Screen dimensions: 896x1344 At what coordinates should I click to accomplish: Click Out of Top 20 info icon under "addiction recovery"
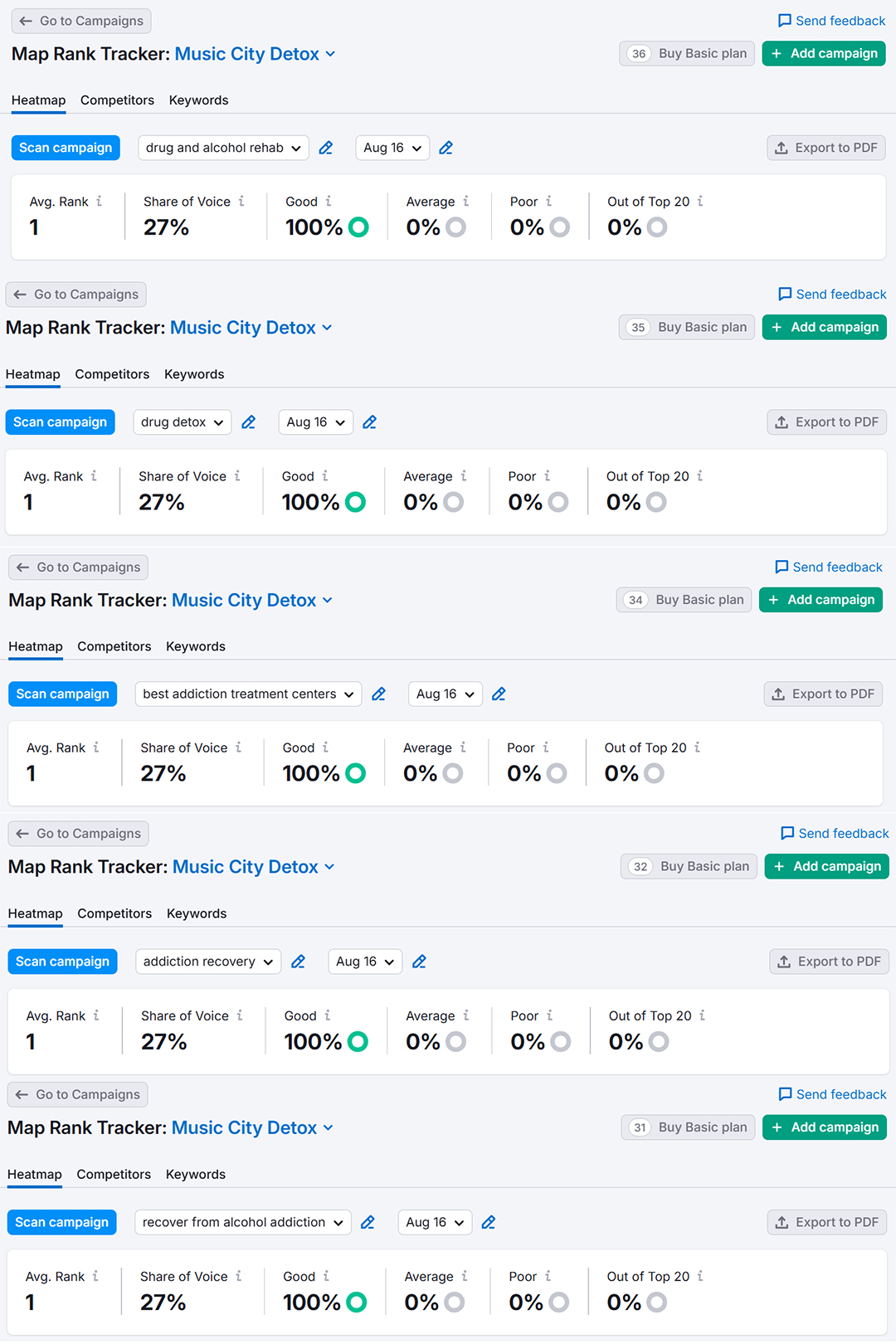point(702,1015)
